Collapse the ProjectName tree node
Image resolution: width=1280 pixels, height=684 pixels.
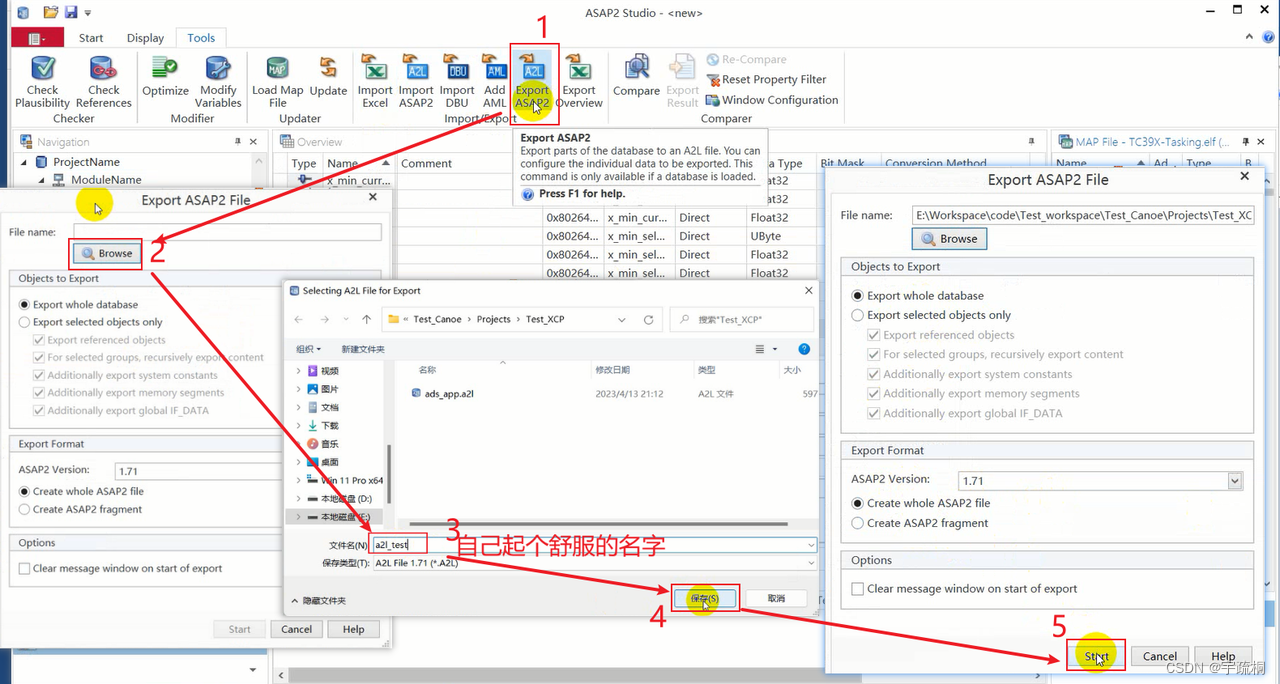click(24, 162)
